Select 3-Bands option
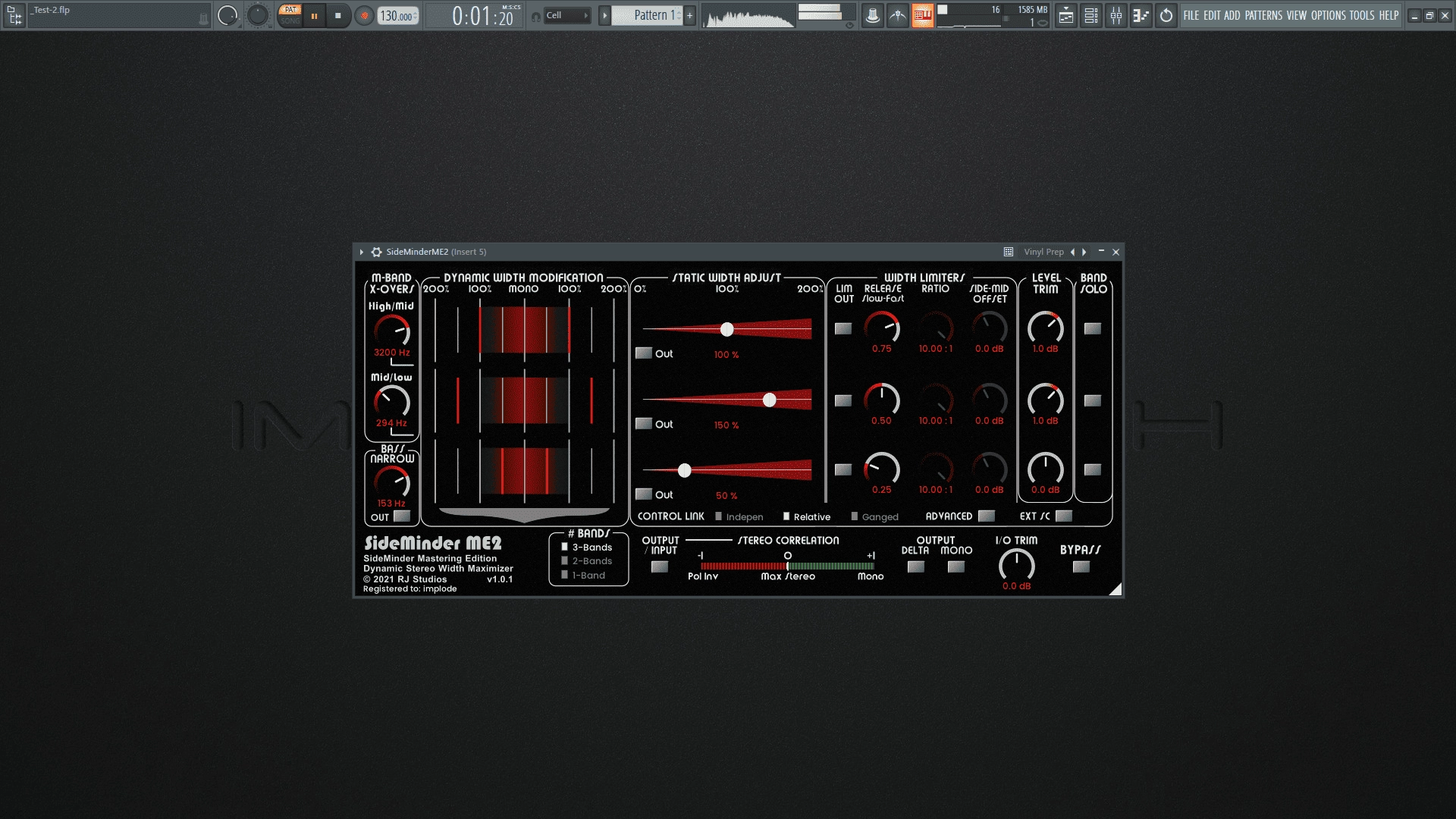Viewport: 1456px width, 819px height. (x=586, y=547)
